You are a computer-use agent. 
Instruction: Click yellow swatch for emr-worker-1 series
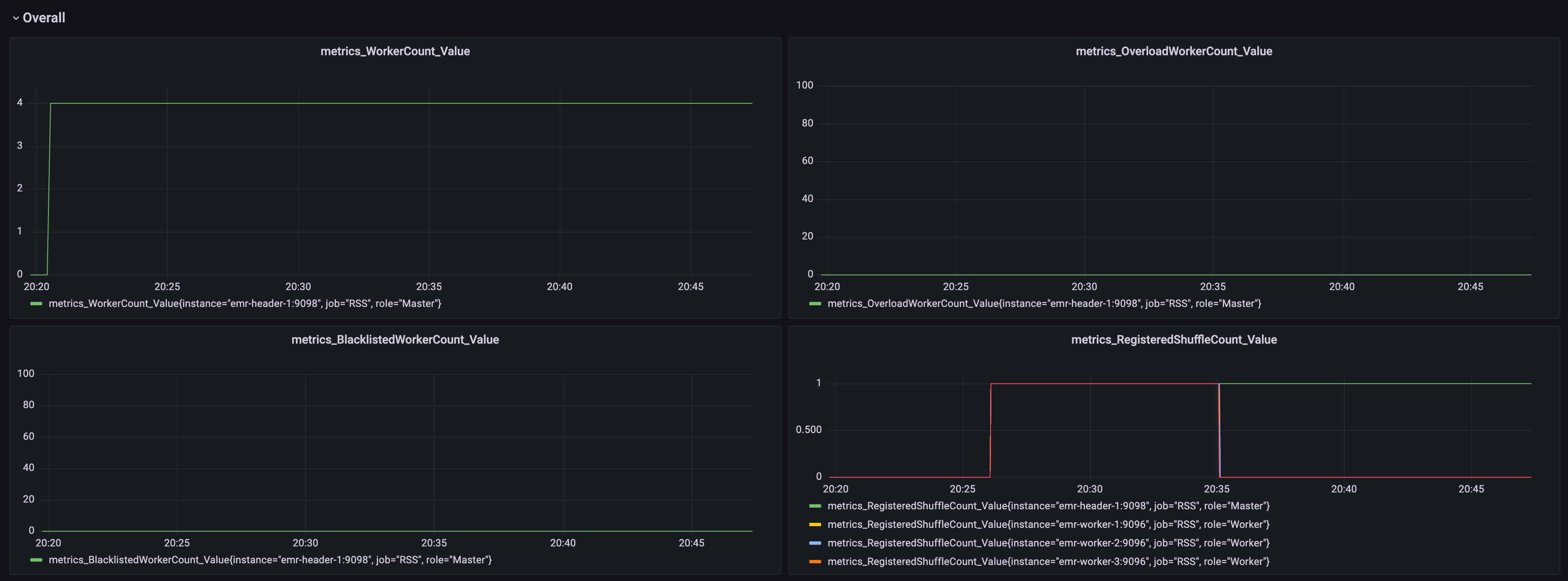click(815, 525)
